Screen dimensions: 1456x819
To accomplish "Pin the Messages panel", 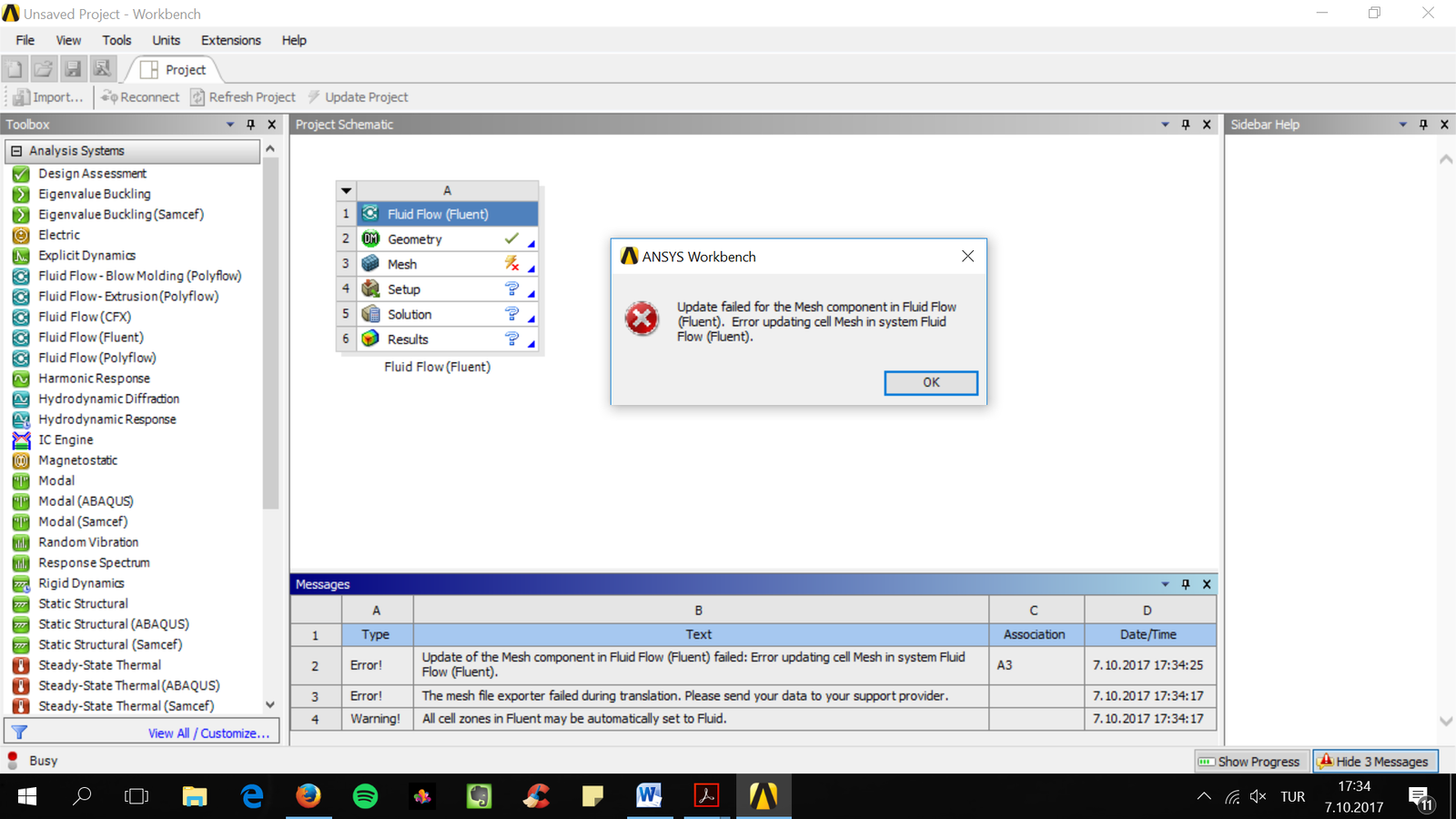I will pyautogui.click(x=1186, y=584).
